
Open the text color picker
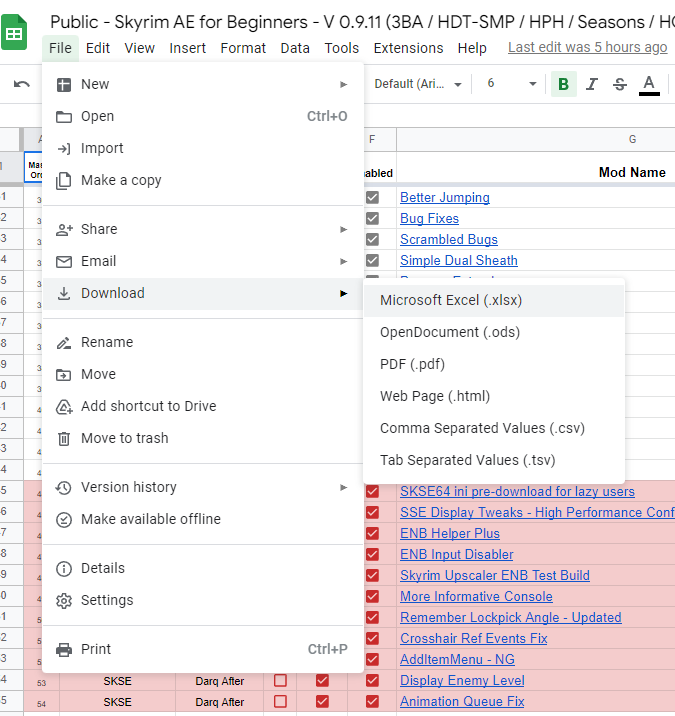point(649,85)
